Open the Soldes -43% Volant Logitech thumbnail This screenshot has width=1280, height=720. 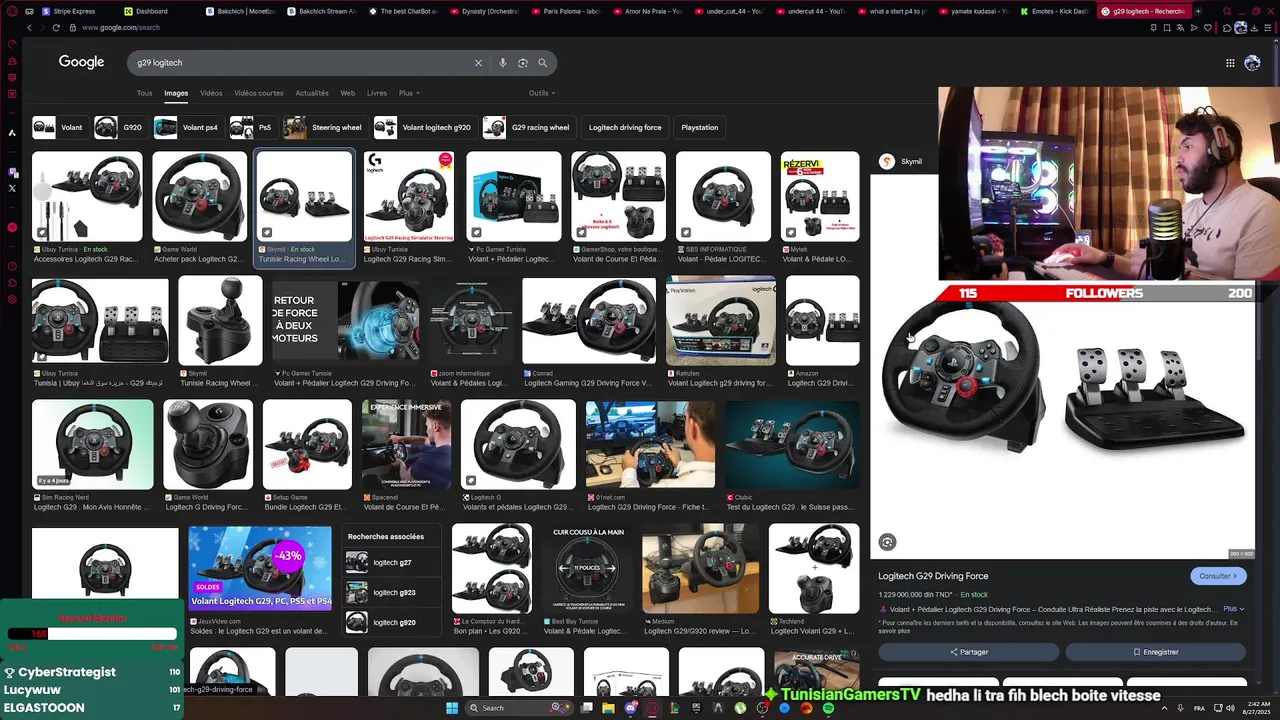[x=260, y=567]
